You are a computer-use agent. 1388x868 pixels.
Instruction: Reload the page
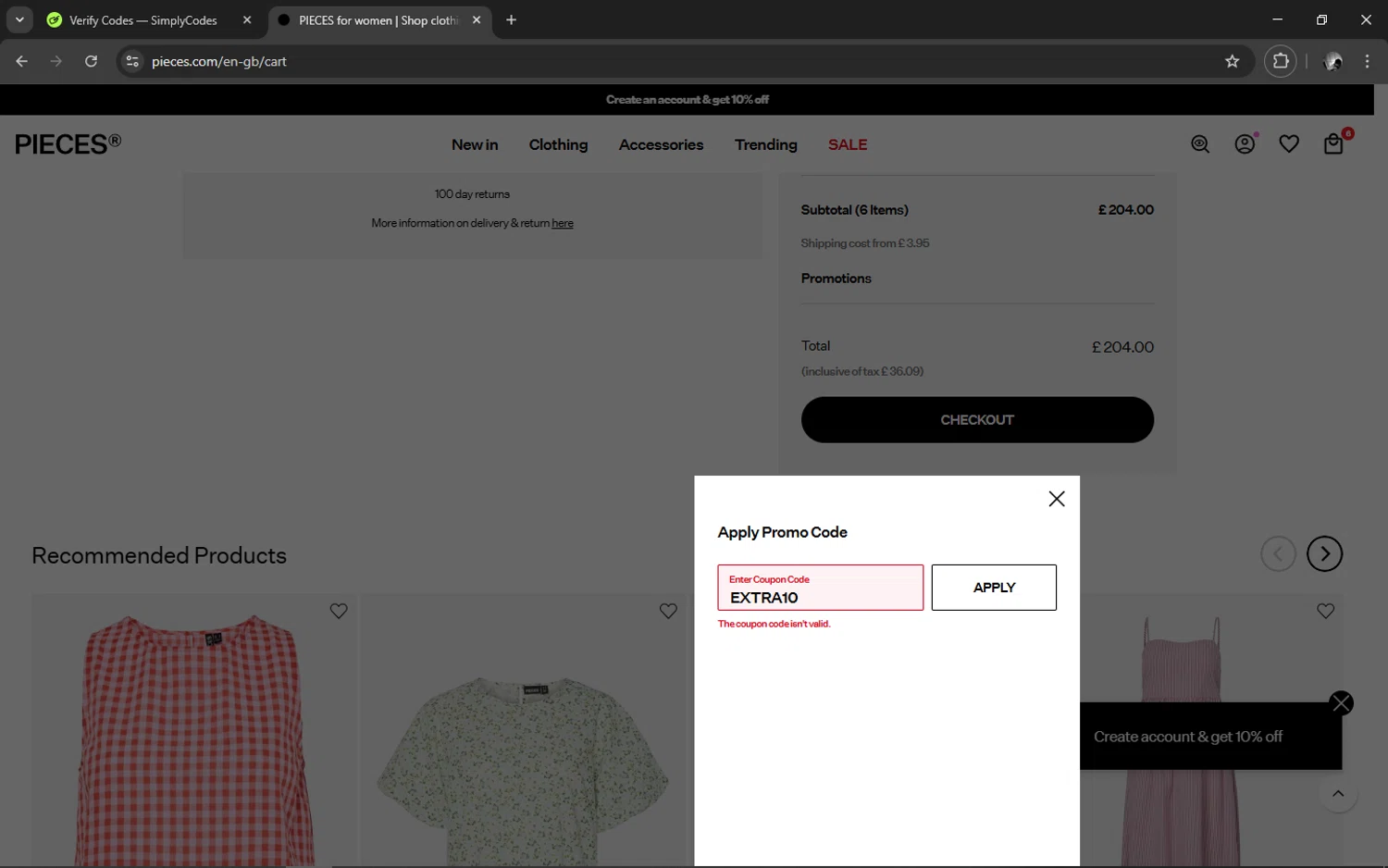pyautogui.click(x=91, y=61)
